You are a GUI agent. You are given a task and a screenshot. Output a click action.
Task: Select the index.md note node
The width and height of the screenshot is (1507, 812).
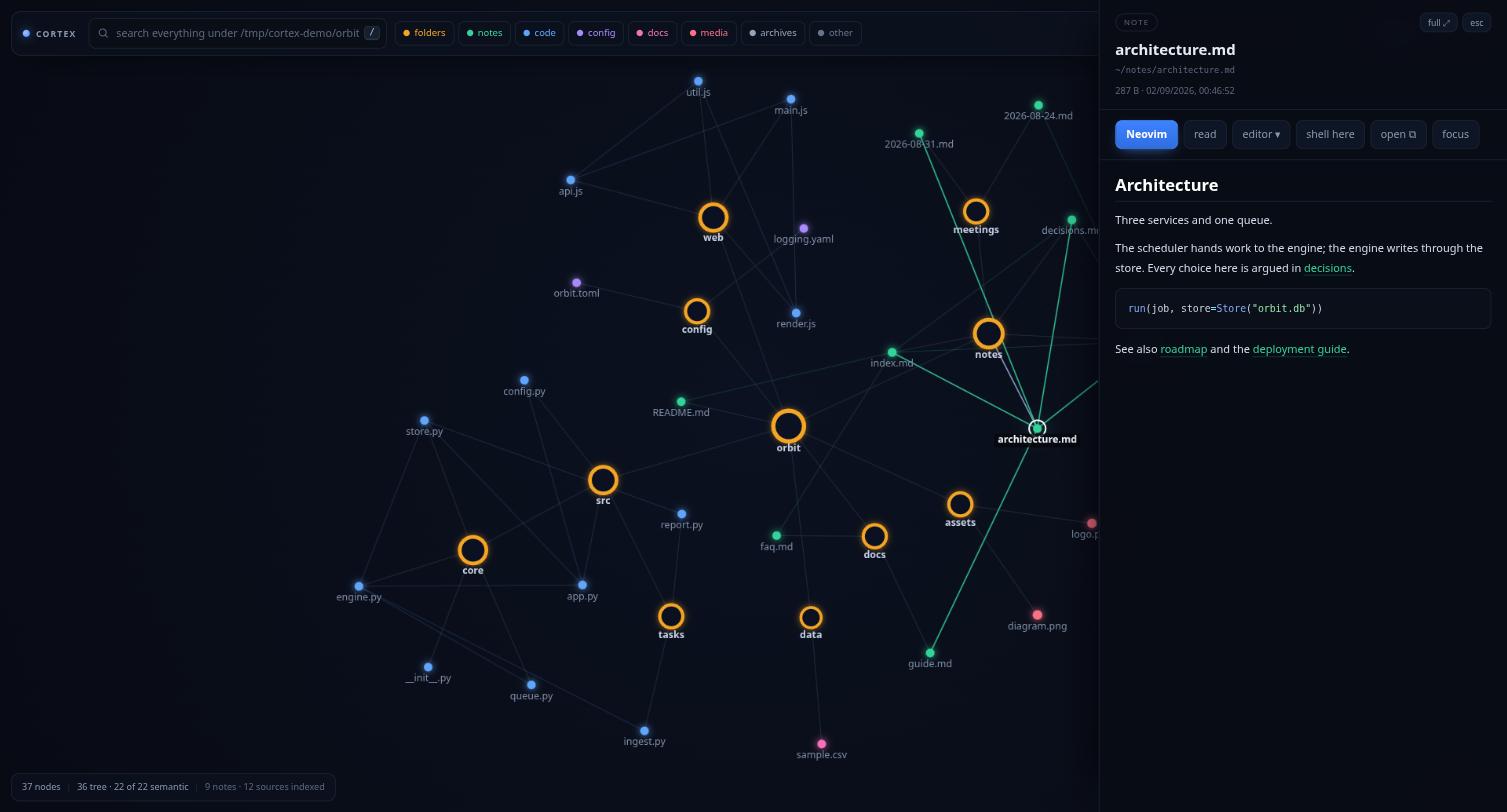pos(892,353)
